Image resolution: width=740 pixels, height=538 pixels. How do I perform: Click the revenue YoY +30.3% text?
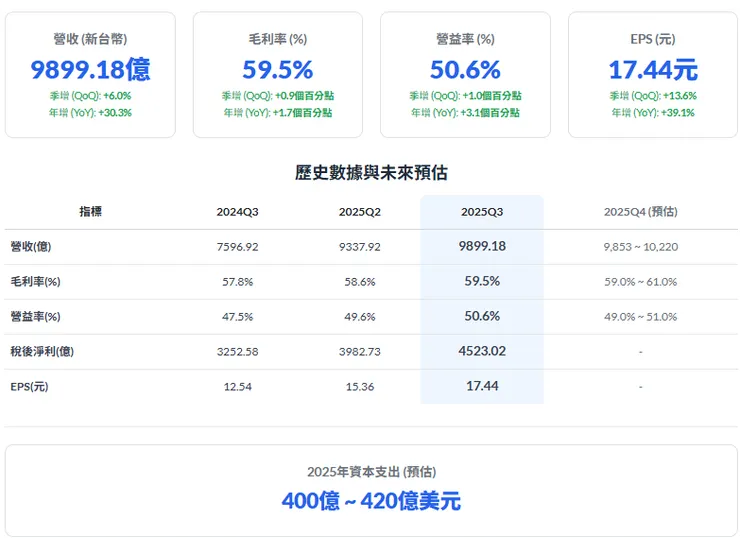point(90,113)
